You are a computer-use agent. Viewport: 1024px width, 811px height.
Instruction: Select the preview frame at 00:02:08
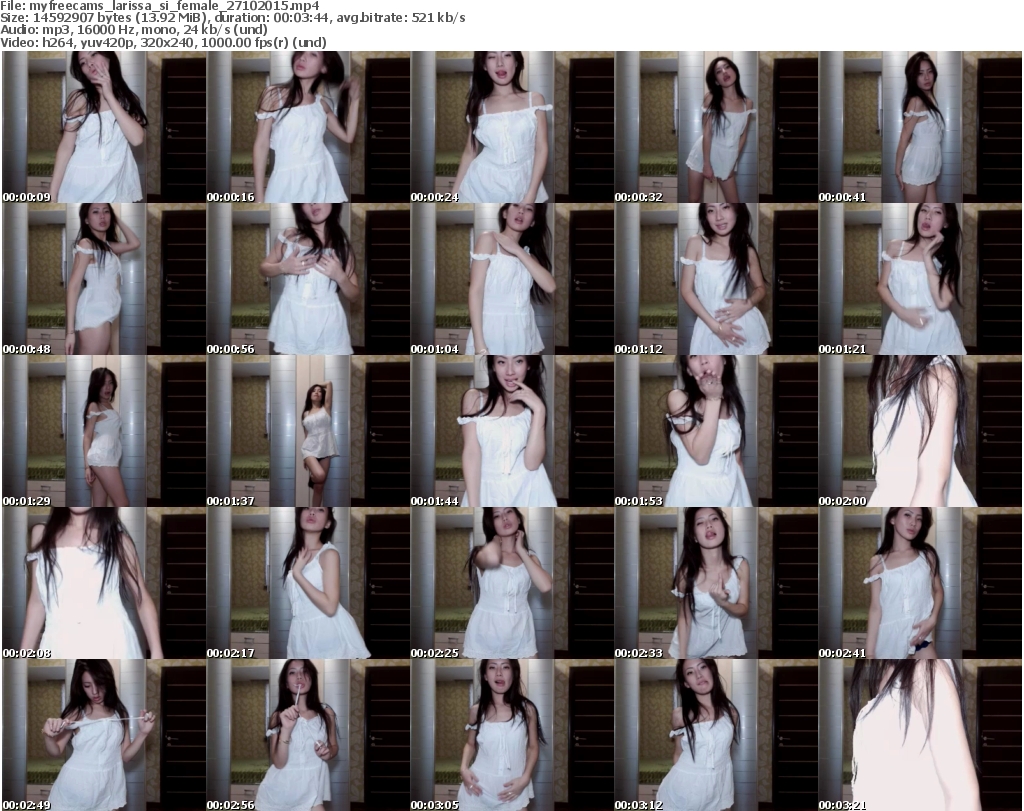(x=103, y=583)
